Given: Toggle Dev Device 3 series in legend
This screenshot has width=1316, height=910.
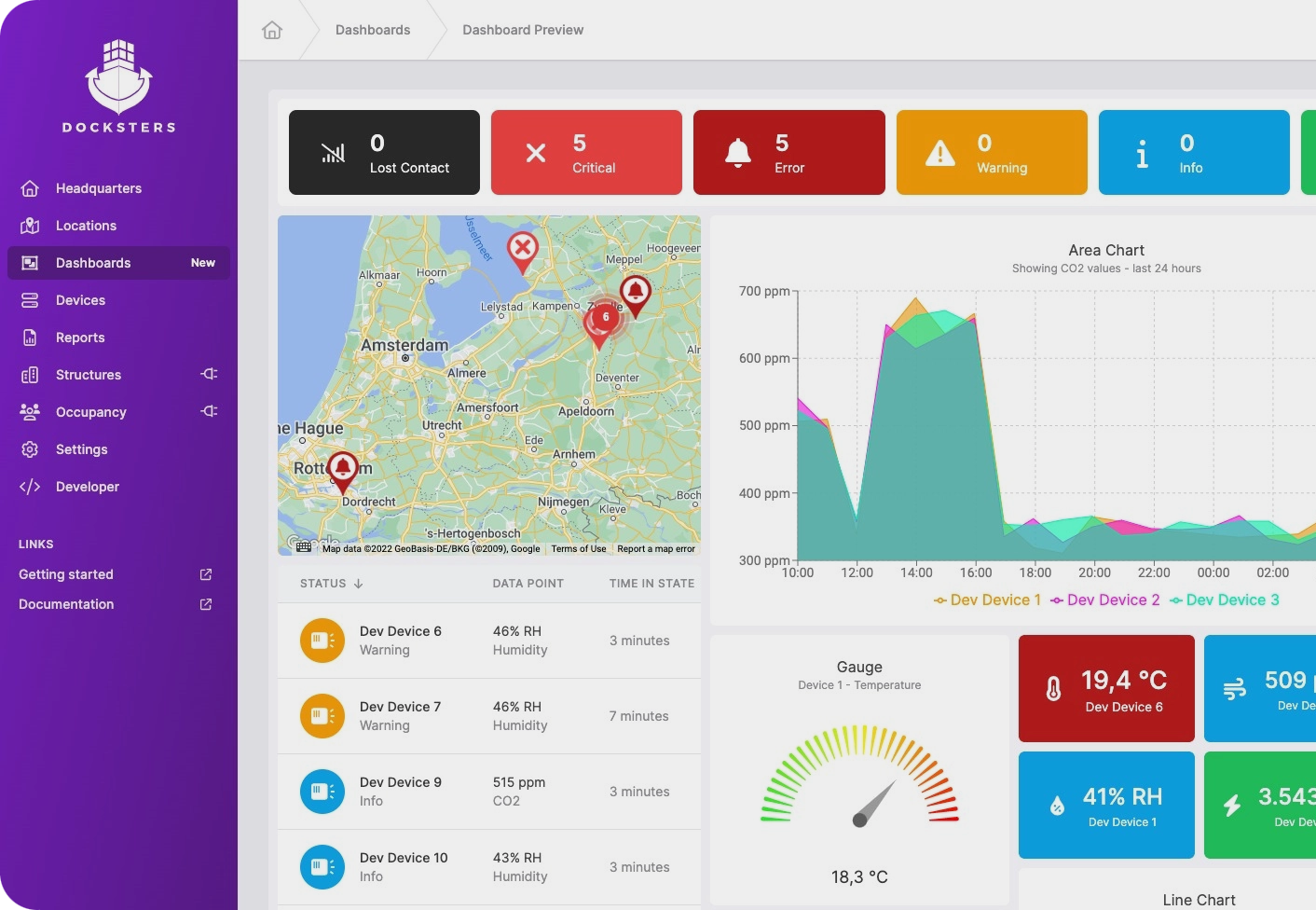Looking at the screenshot, I should click(1224, 600).
